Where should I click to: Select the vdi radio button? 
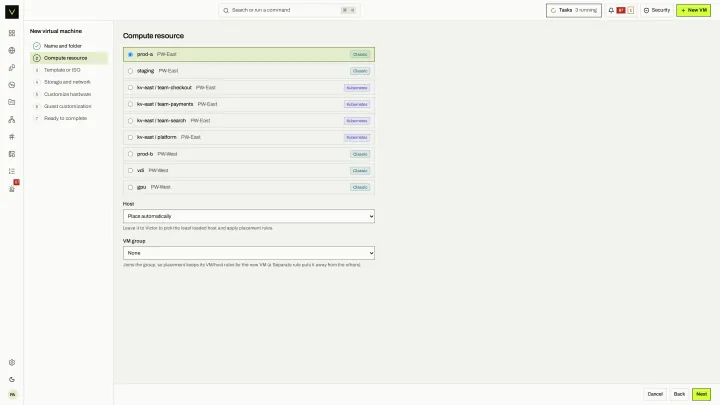pyautogui.click(x=130, y=170)
